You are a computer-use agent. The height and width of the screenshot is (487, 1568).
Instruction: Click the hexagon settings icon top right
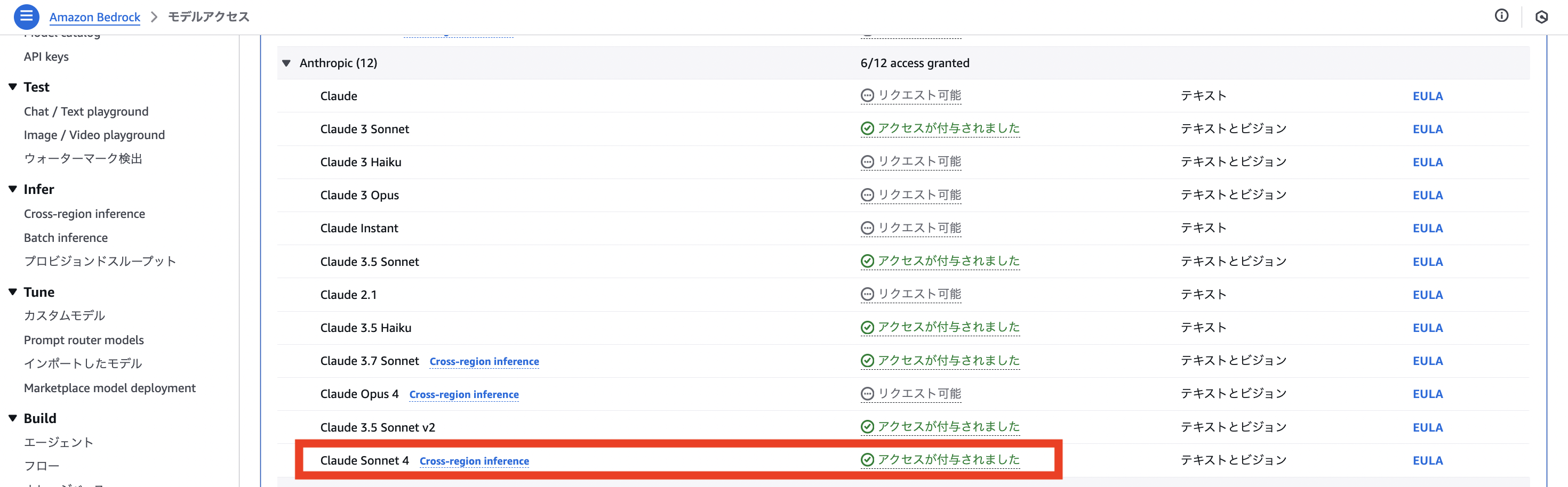1542,17
